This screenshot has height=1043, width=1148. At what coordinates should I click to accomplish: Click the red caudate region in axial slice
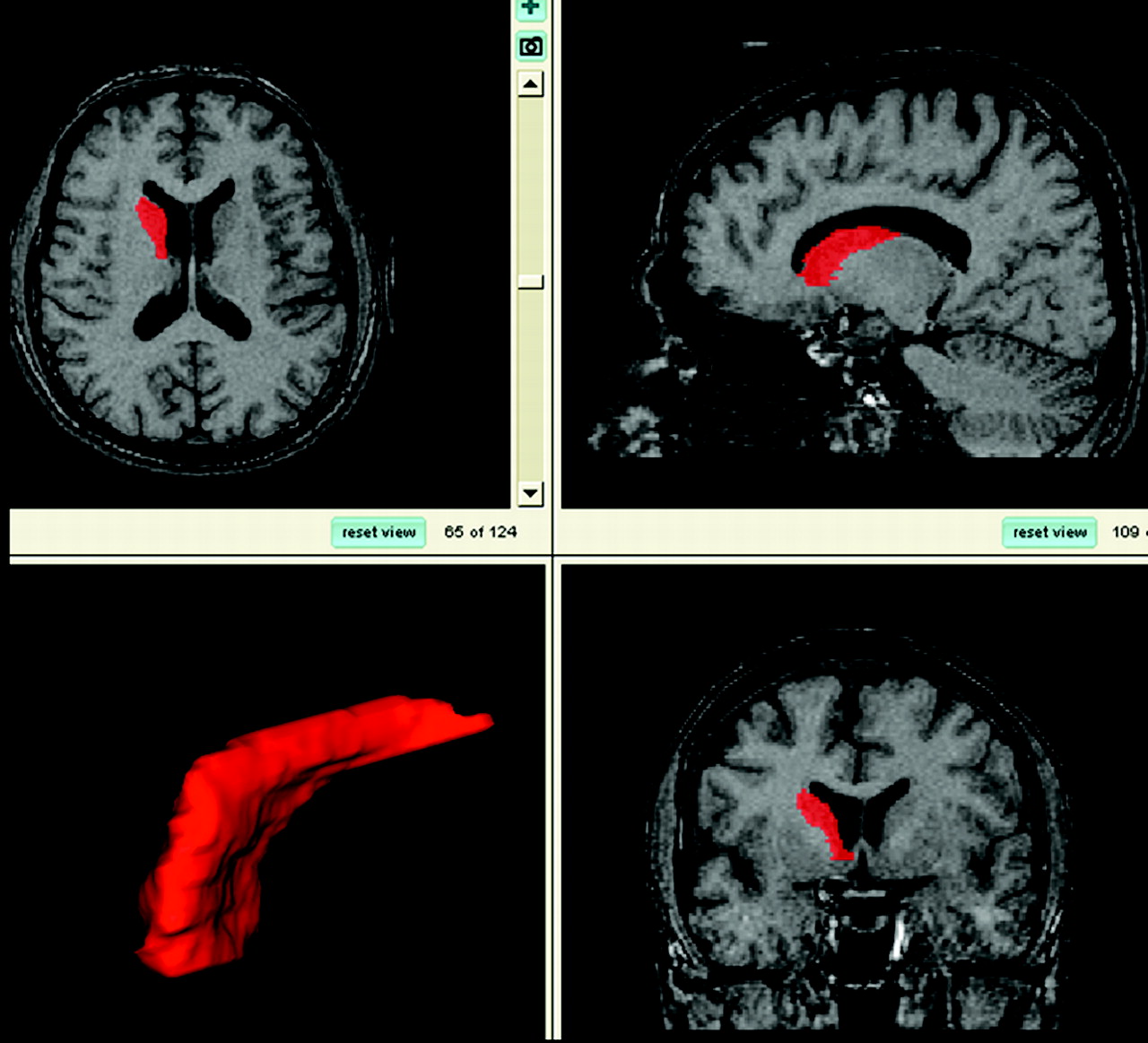coord(152,226)
